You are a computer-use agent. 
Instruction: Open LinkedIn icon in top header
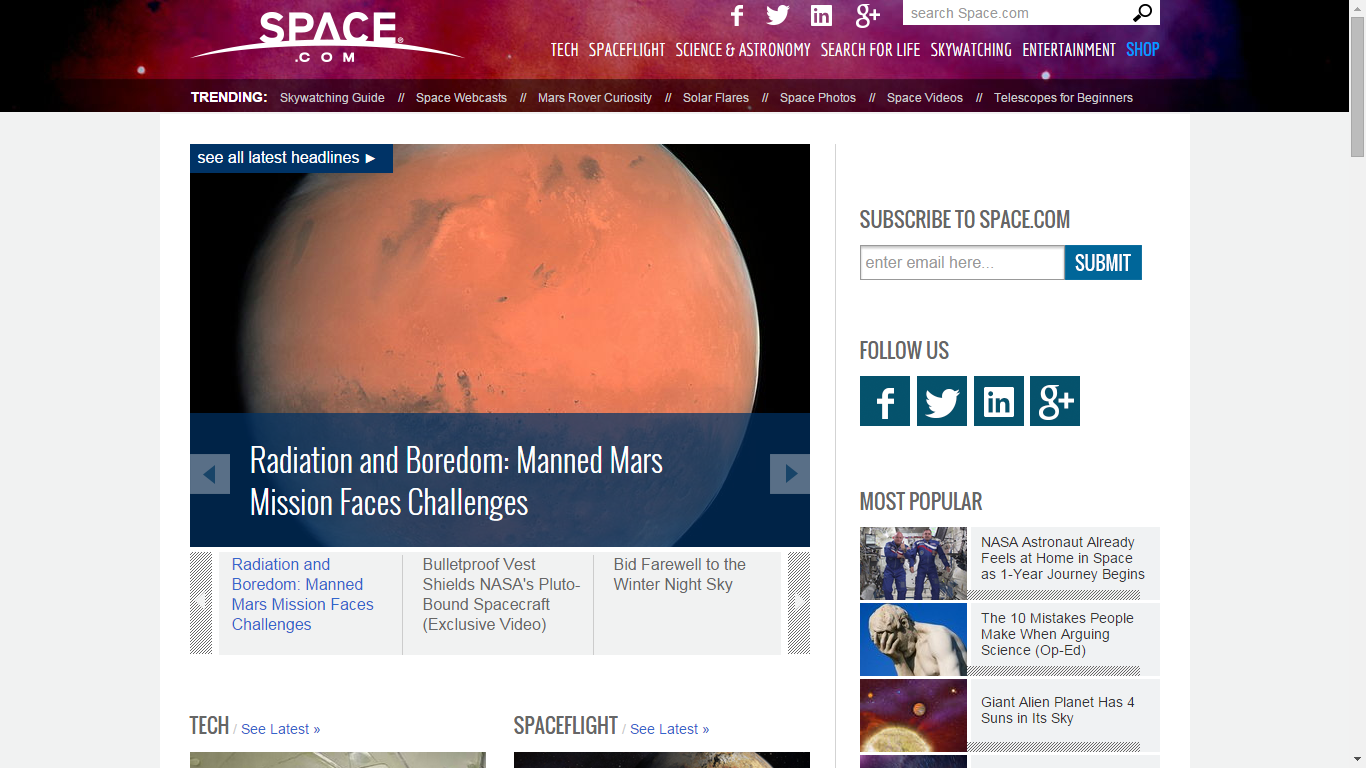(822, 15)
